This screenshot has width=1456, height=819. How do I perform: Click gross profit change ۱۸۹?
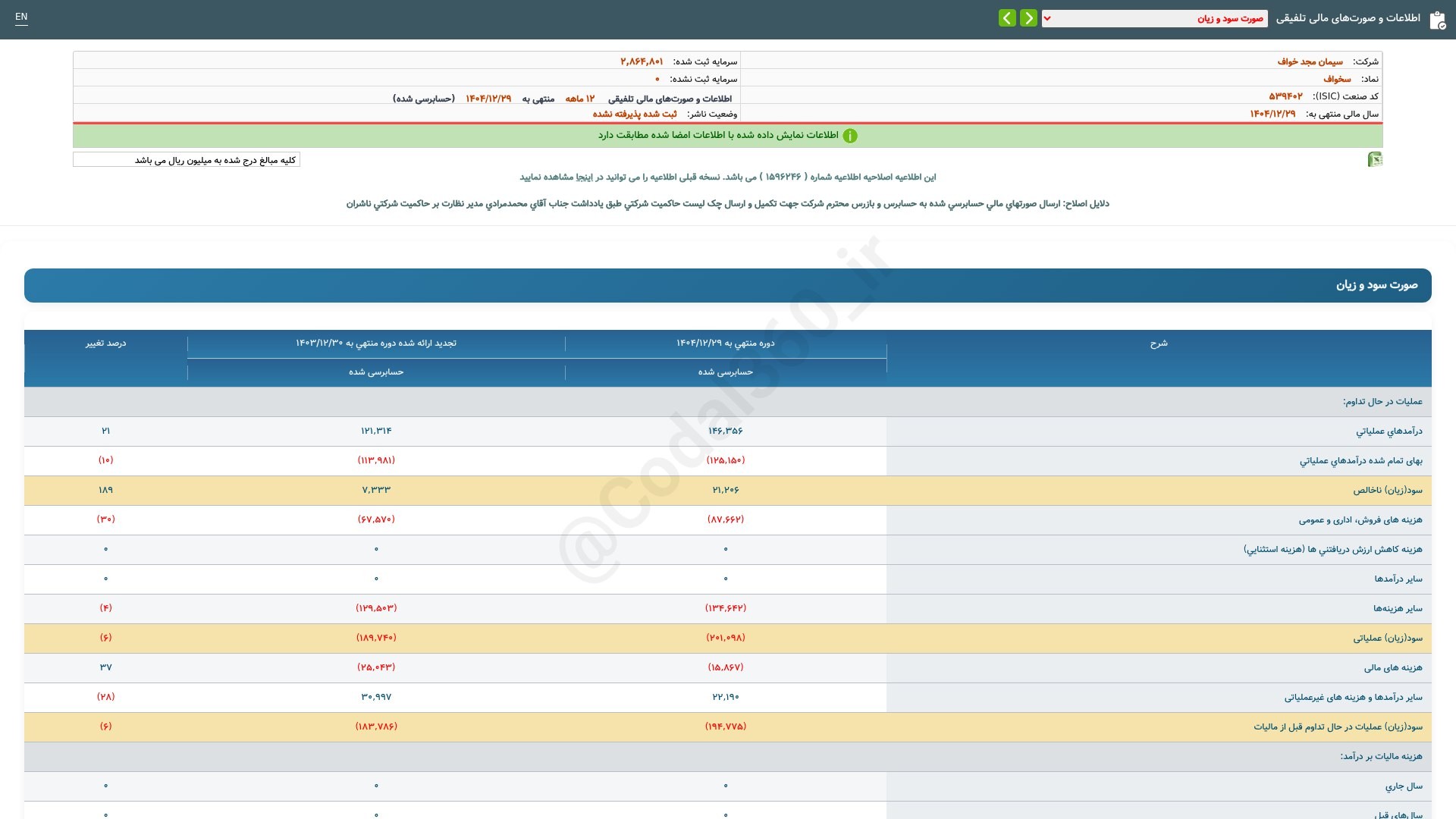[105, 490]
